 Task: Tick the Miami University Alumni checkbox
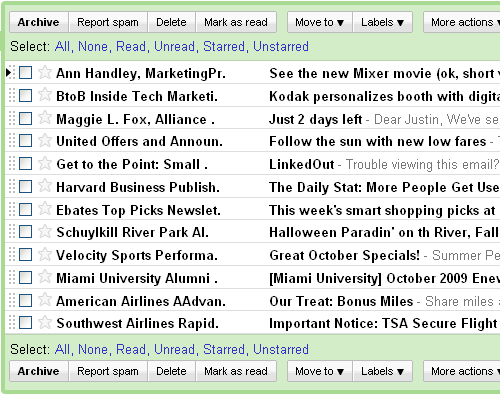[x=26, y=278]
